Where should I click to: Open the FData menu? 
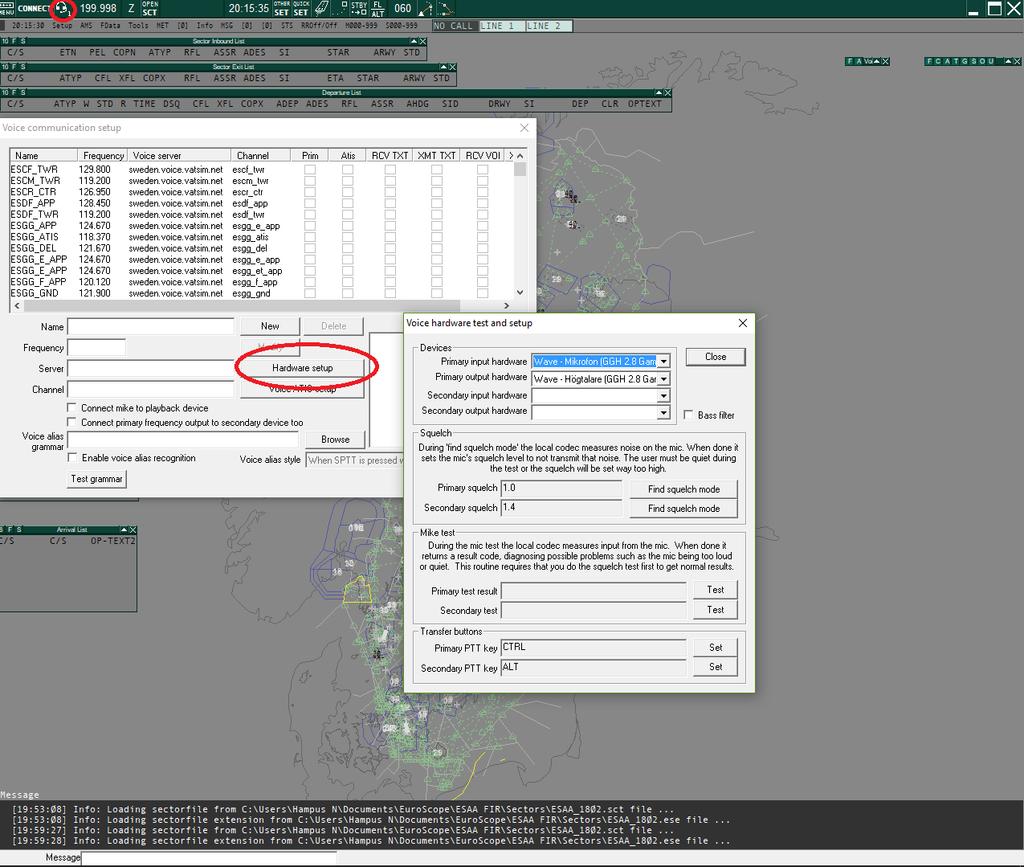(110, 25)
